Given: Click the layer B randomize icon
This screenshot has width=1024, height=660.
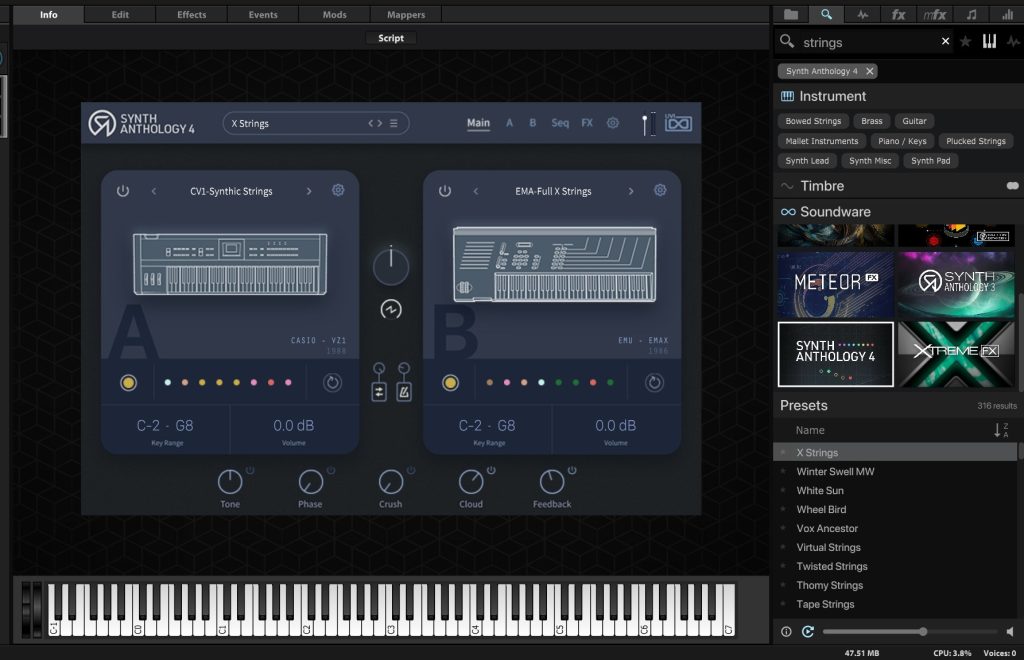Looking at the screenshot, I should pos(654,382).
